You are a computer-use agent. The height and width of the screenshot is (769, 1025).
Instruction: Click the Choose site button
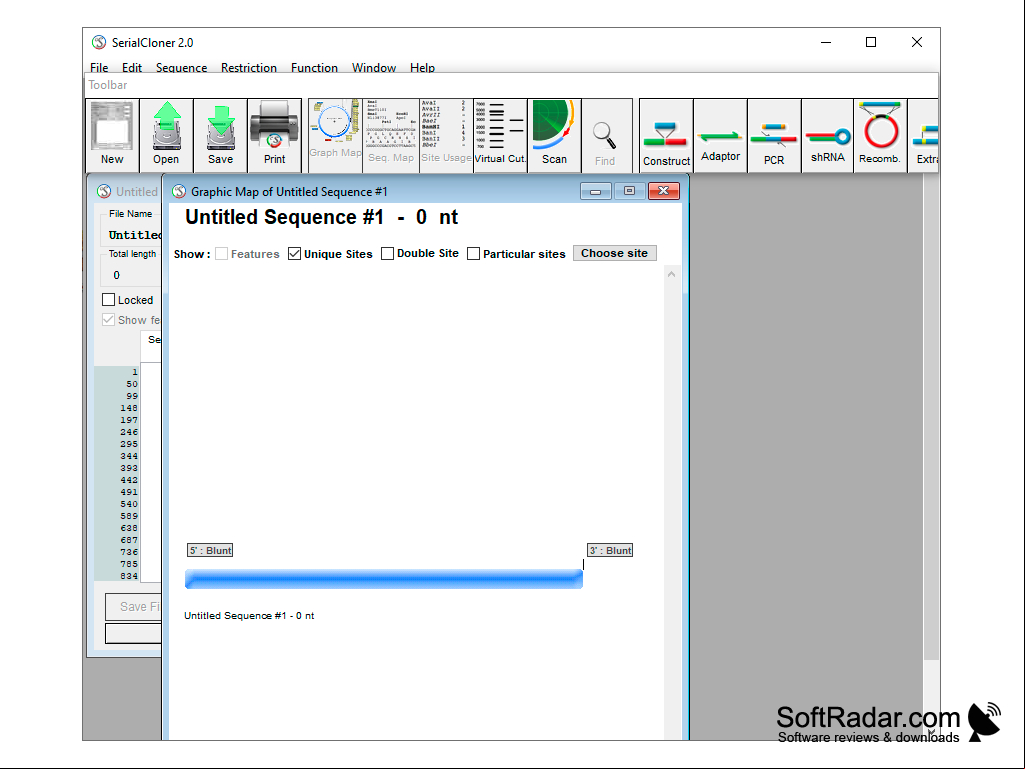[x=614, y=253]
